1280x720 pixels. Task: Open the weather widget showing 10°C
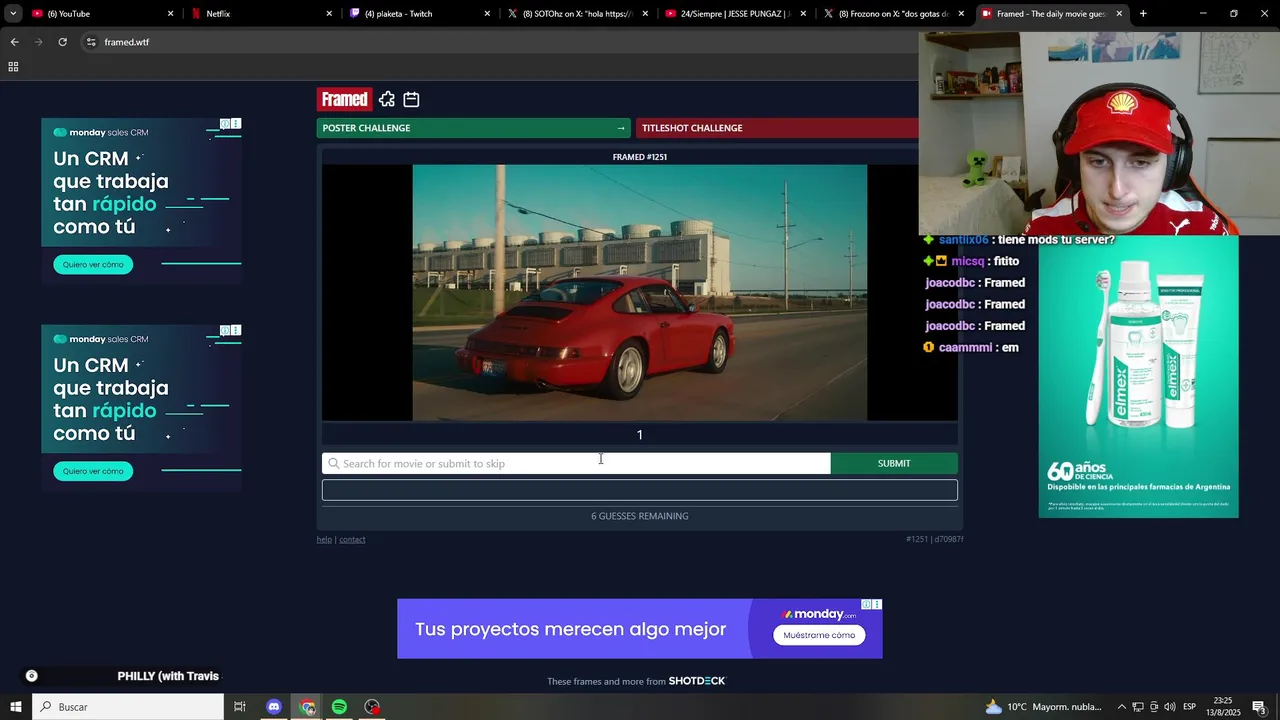(1044, 707)
